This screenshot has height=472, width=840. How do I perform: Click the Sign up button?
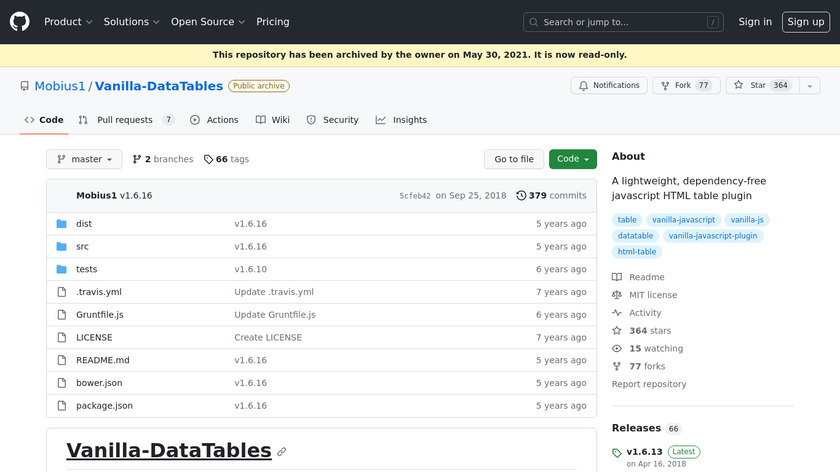[x=806, y=22]
